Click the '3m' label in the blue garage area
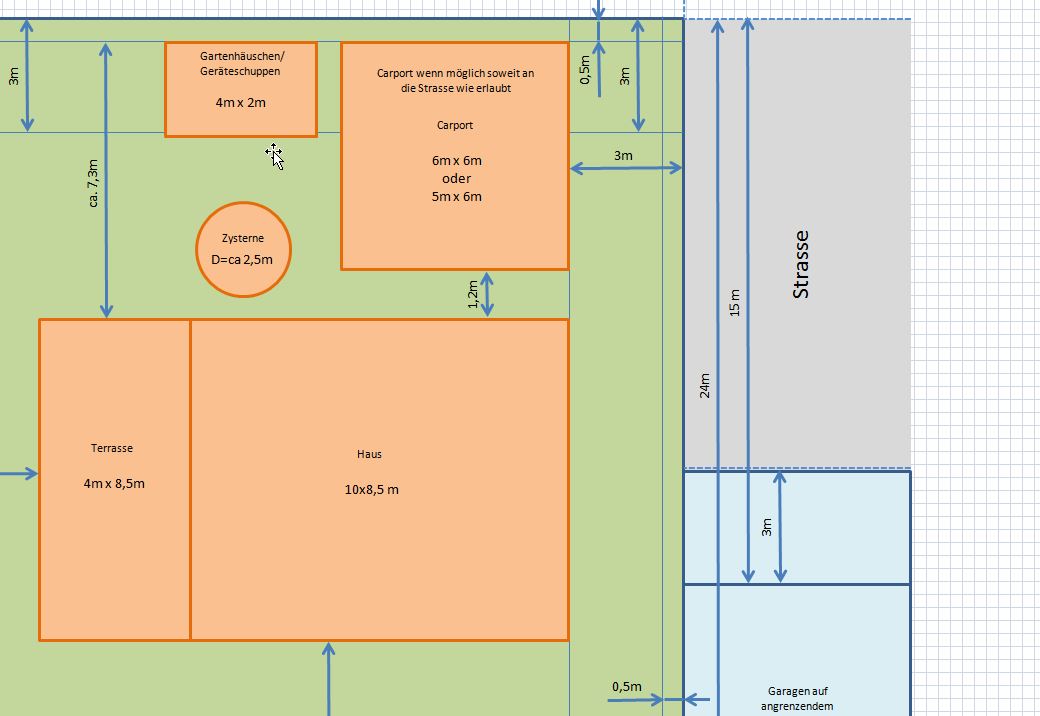Image resolution: width=1040 pixels, height=716 pixels. tap(767, 527)
